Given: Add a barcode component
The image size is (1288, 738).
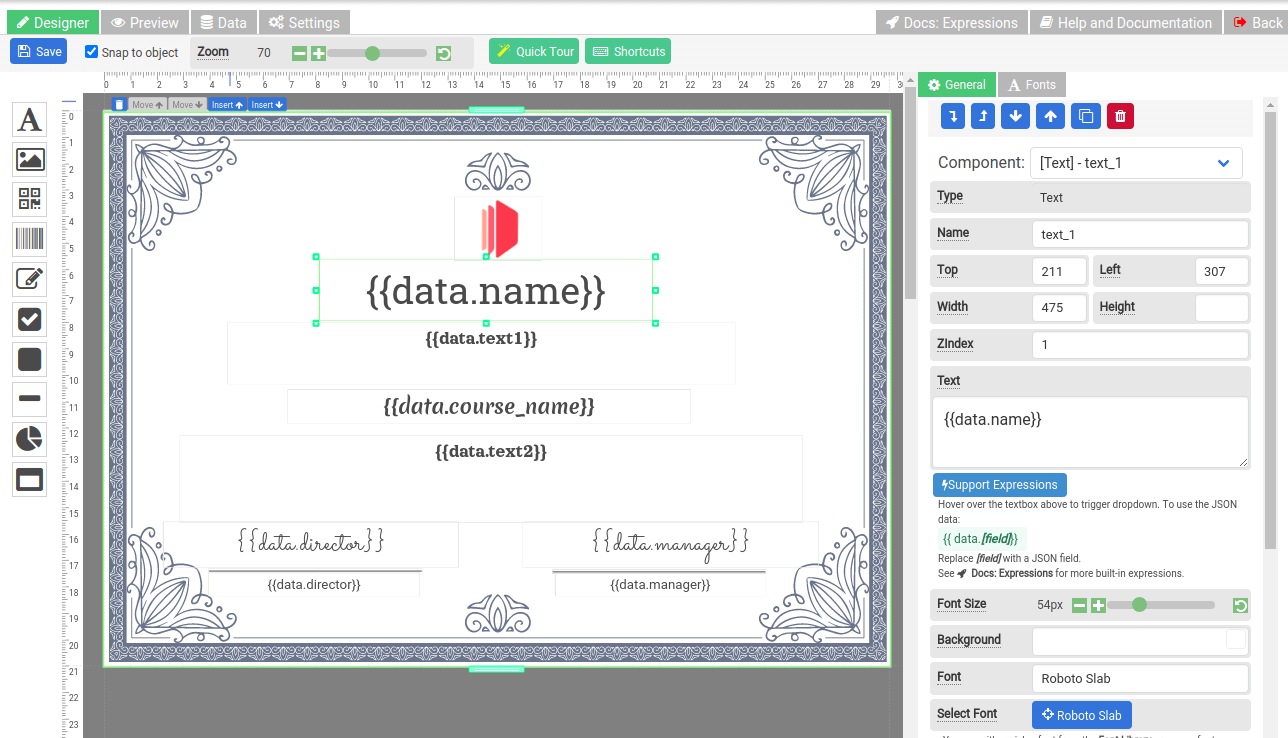Looking at the screenshot, I should (x=30, y=239).
